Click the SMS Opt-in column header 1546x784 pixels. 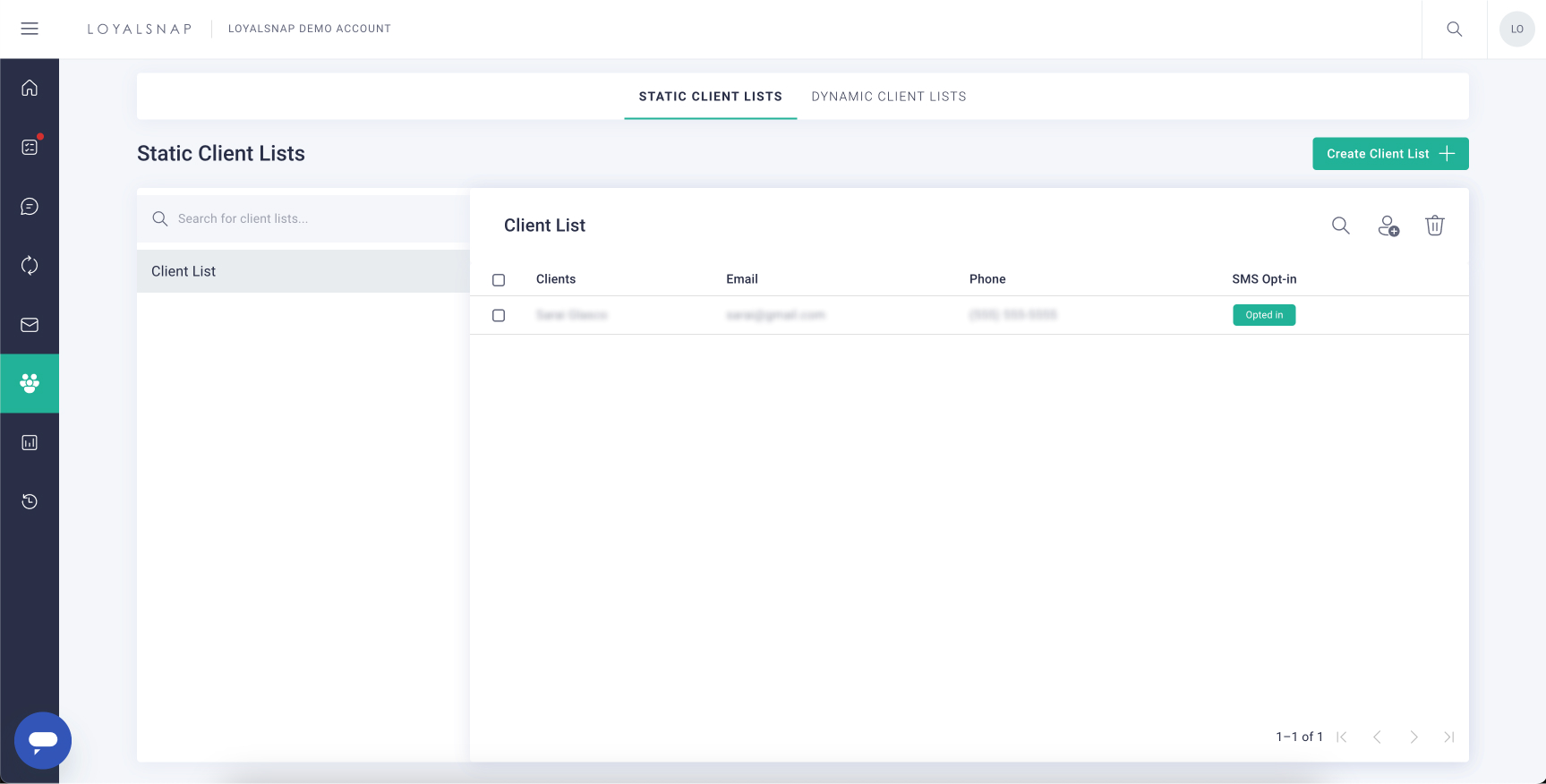1264,279
